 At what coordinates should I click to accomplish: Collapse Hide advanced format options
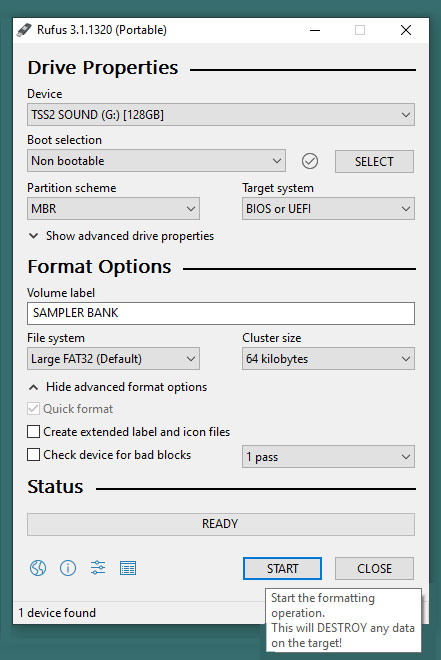118,387
